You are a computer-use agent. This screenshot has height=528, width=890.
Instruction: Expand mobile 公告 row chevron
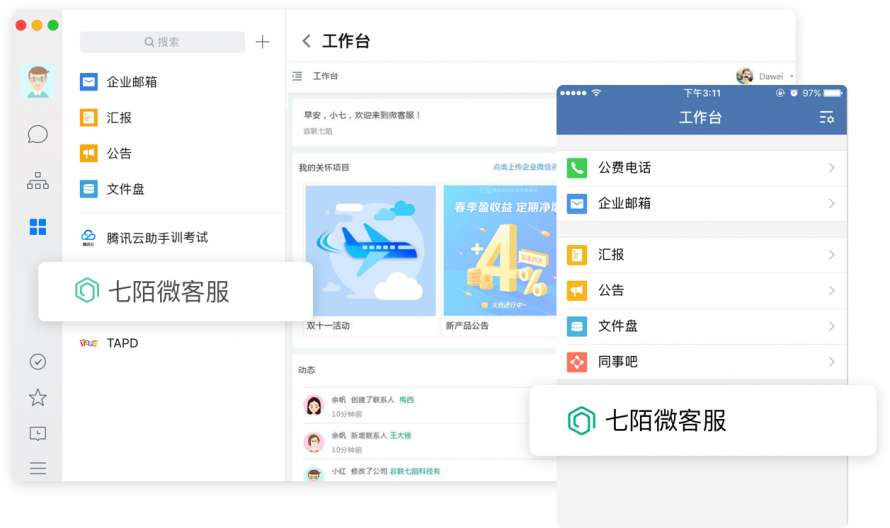[832, 291]
